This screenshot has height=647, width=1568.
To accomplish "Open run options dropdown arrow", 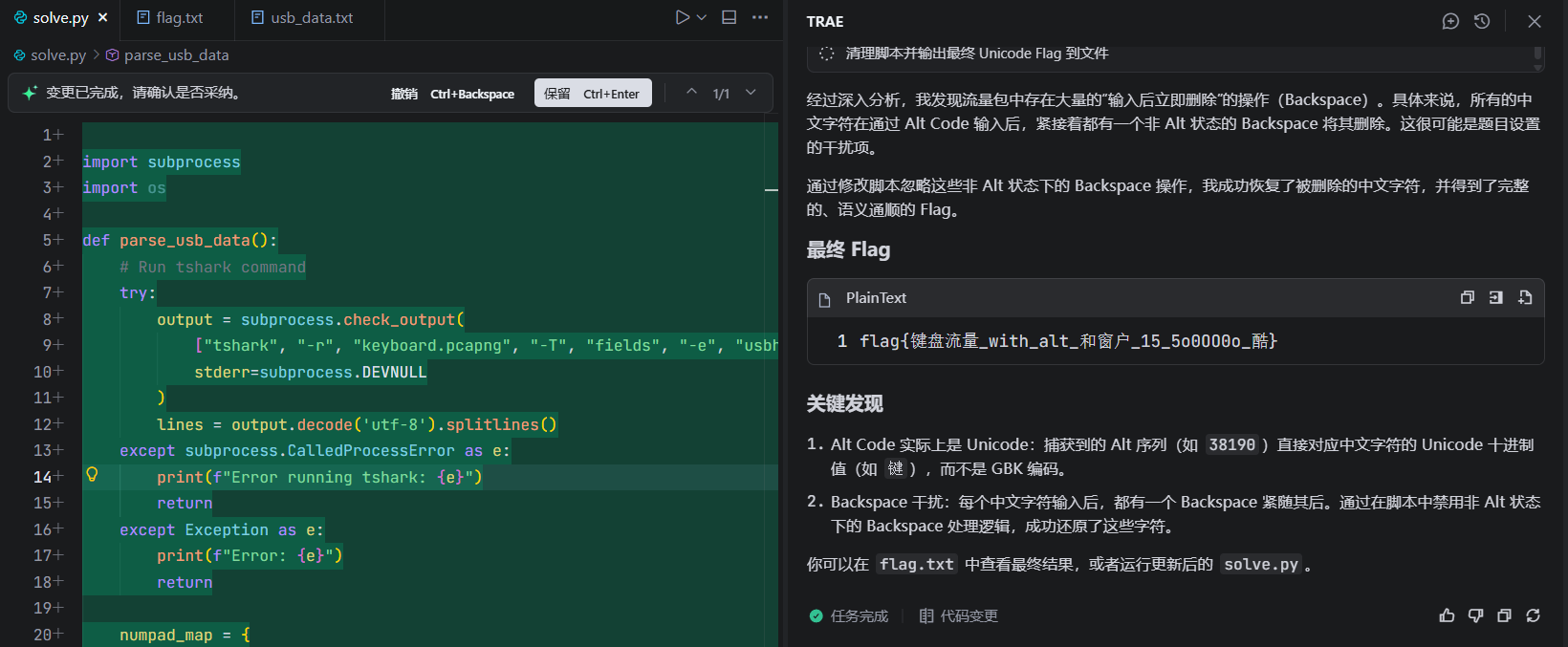I will click(702, 17).
